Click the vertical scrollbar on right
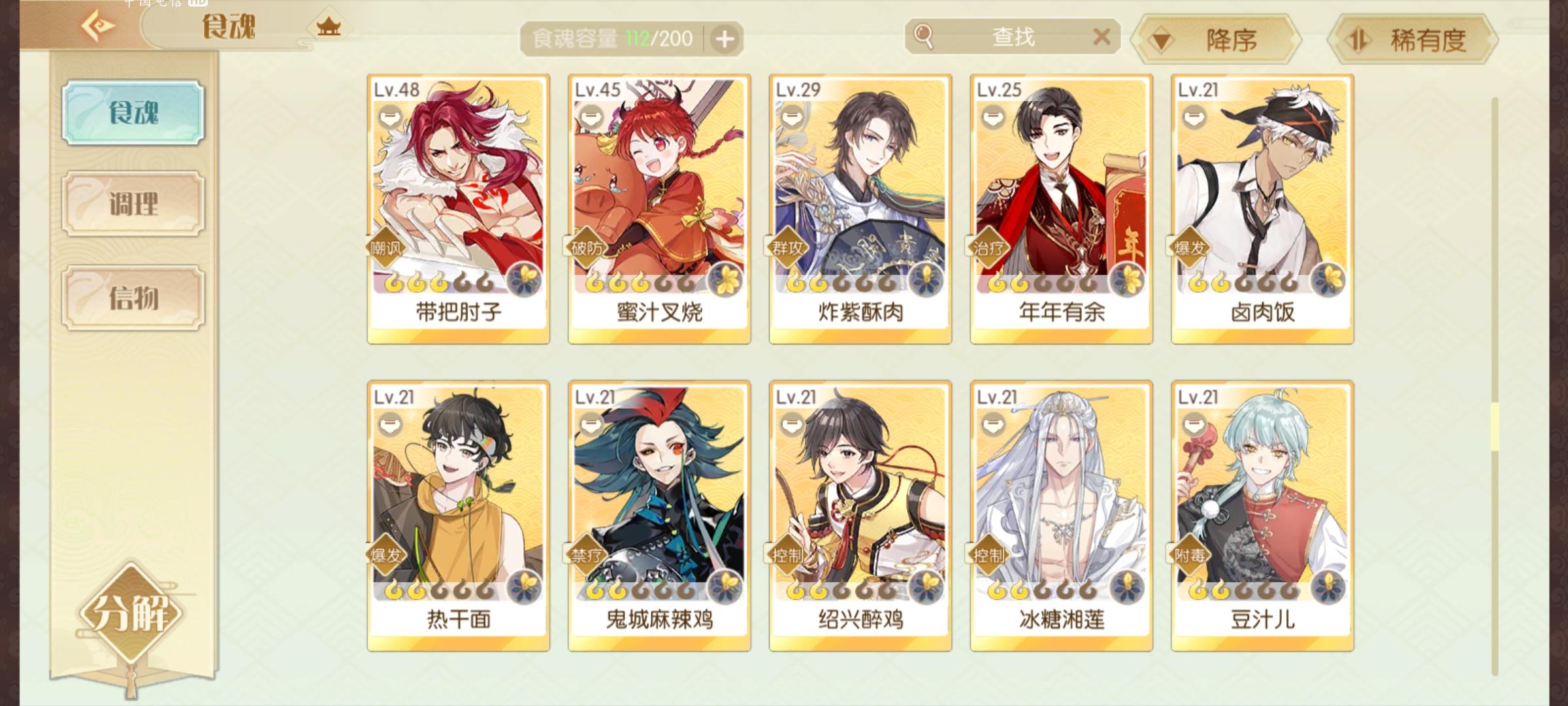 1494,386
